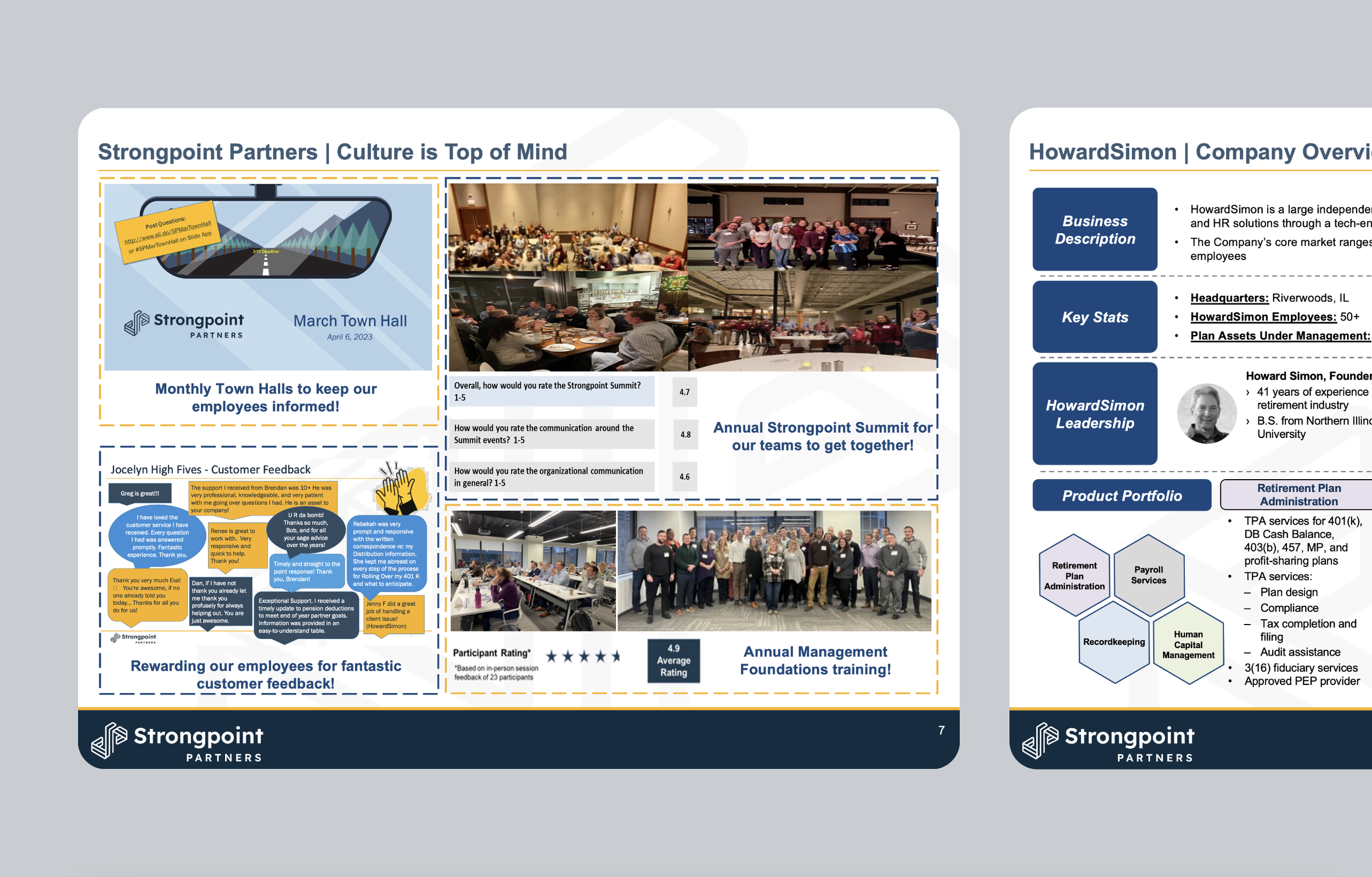Click the slide number 7
This screenshot has height=877, width=1372.
(x=941, y=730)
